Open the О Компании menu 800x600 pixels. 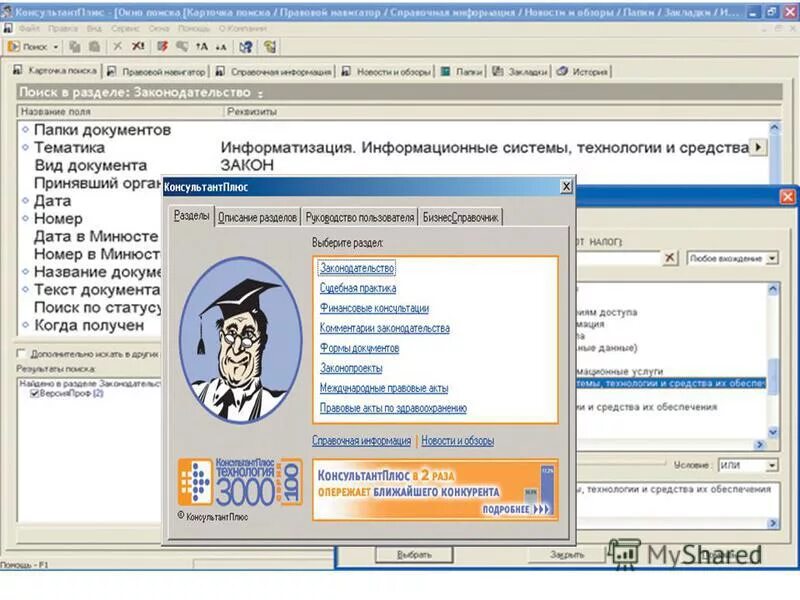click(x=243, y=29)
